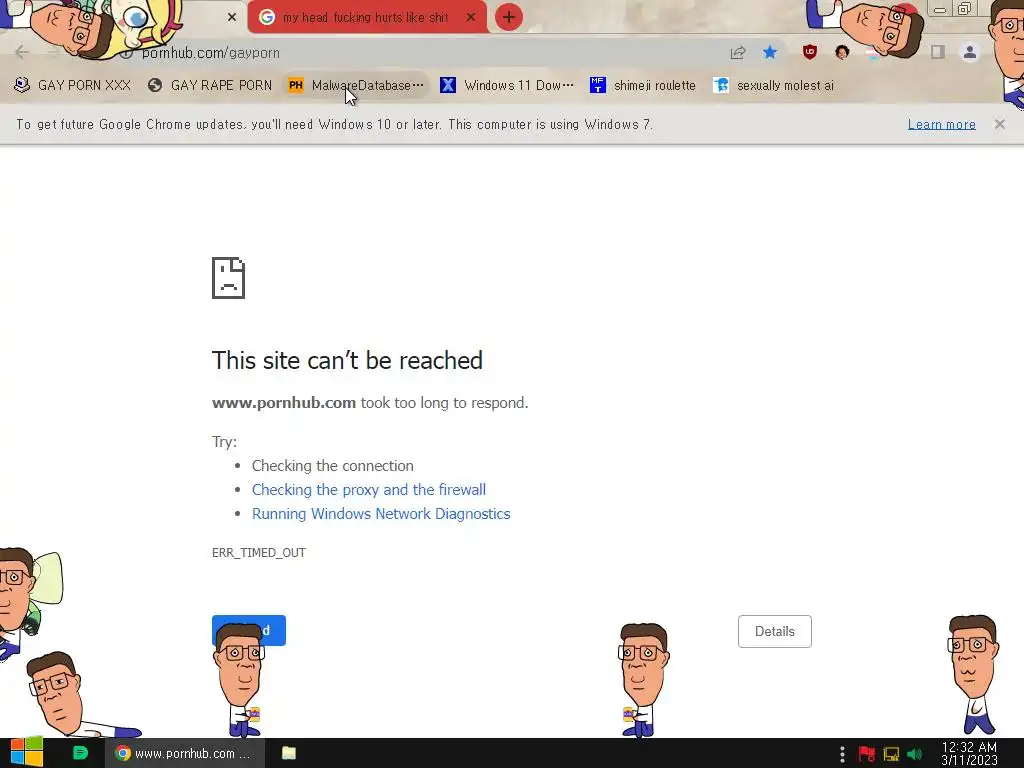
Task: Click 'Running Windows Network Diagnostics' link
Action: (x=381, y=514)
